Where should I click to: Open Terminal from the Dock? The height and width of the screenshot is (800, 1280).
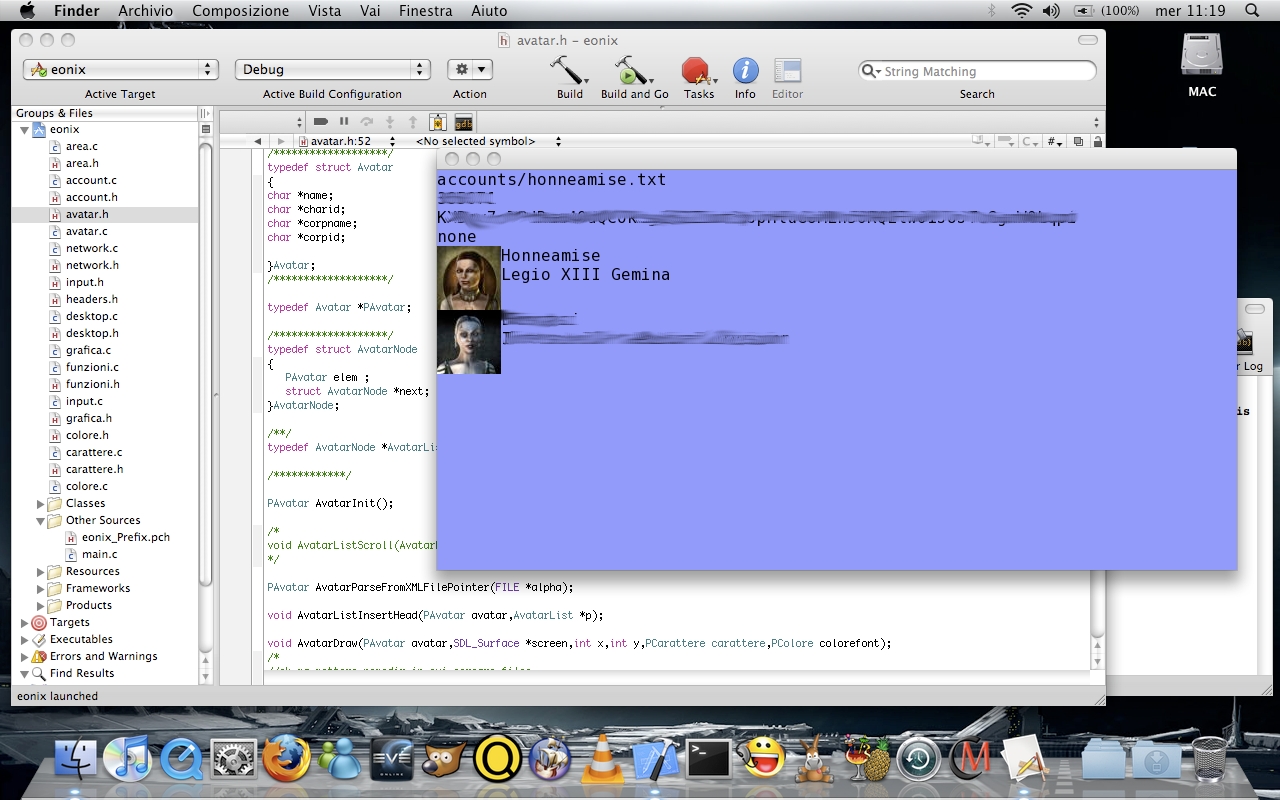(x=708, y=759)
